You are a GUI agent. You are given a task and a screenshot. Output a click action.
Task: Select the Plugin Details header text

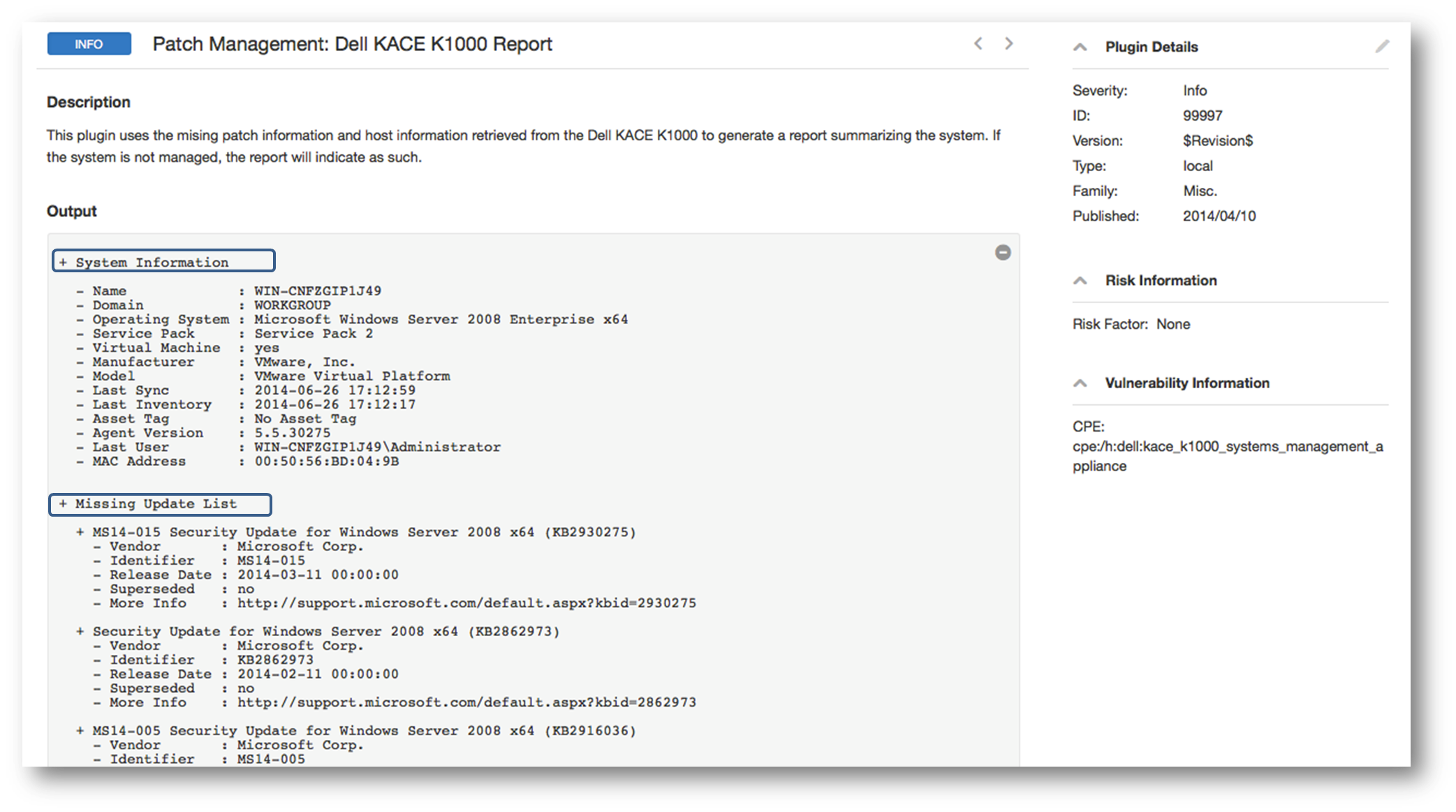coord(1152,47)
